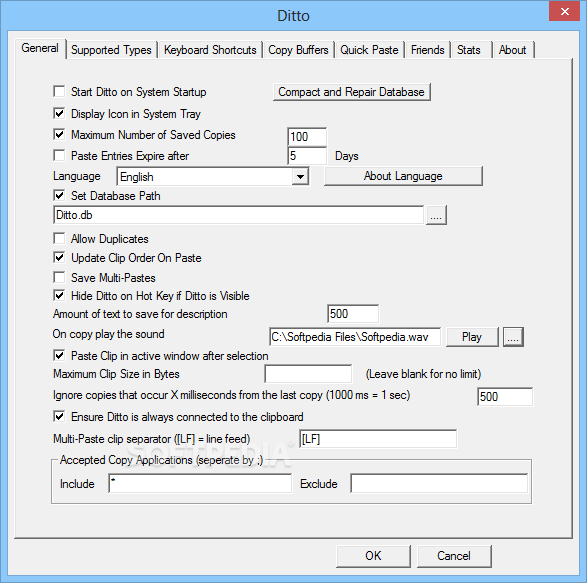The image size is (587, 583).
Task: Open the Language dropdown list
Action: tap(300, 176)
